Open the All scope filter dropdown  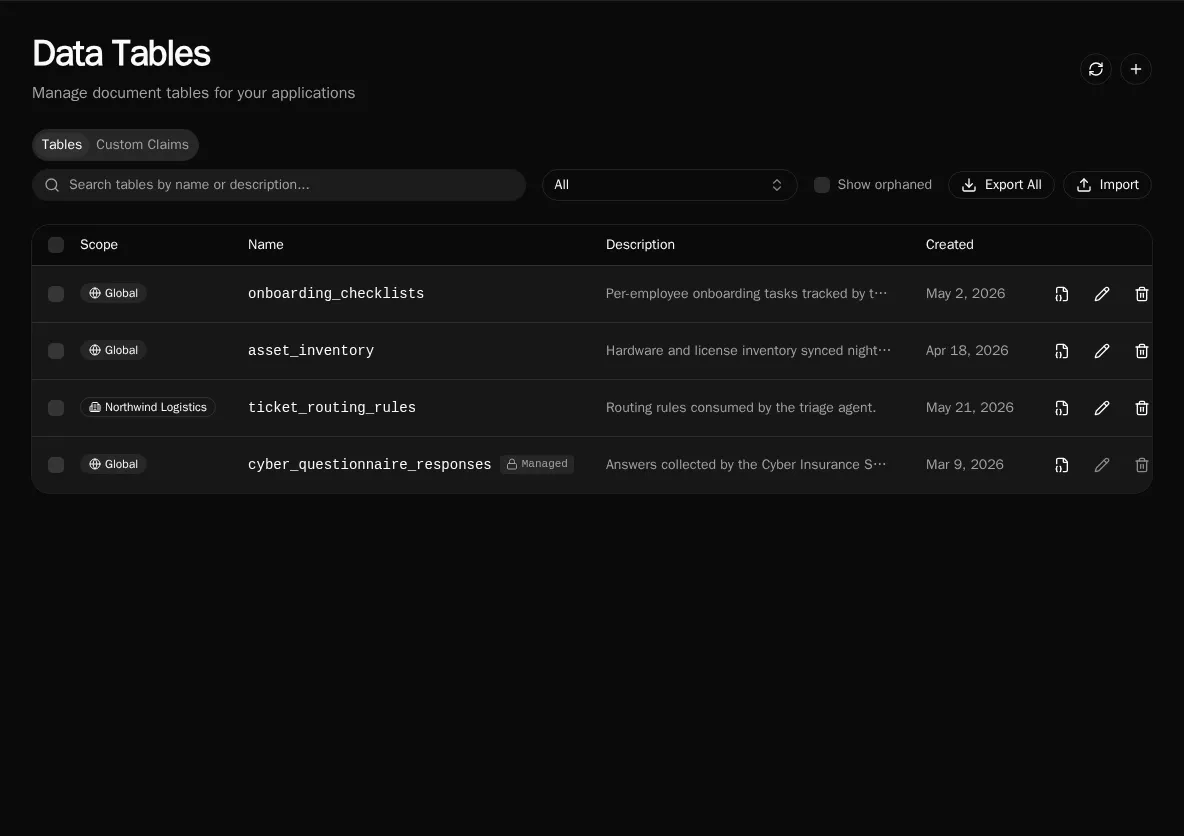669,185
